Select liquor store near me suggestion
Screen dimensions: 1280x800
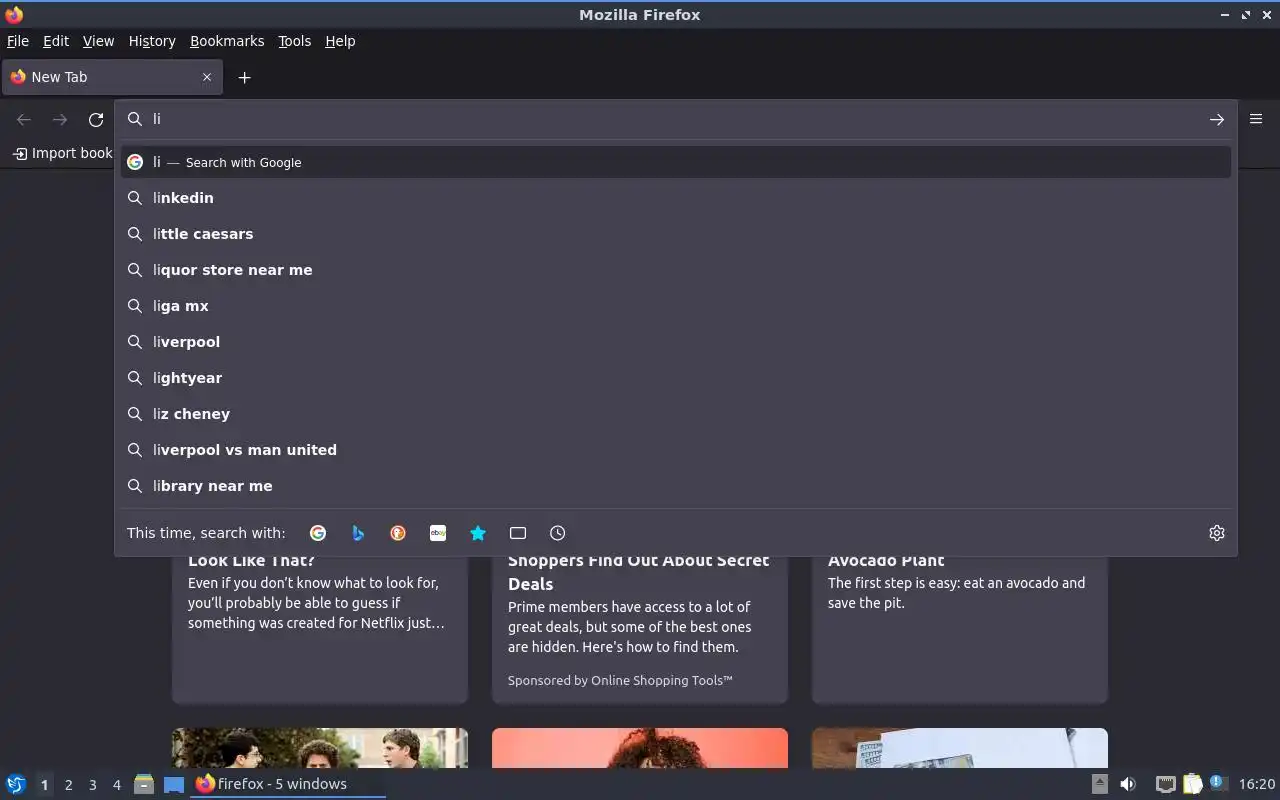coord(676,270)
